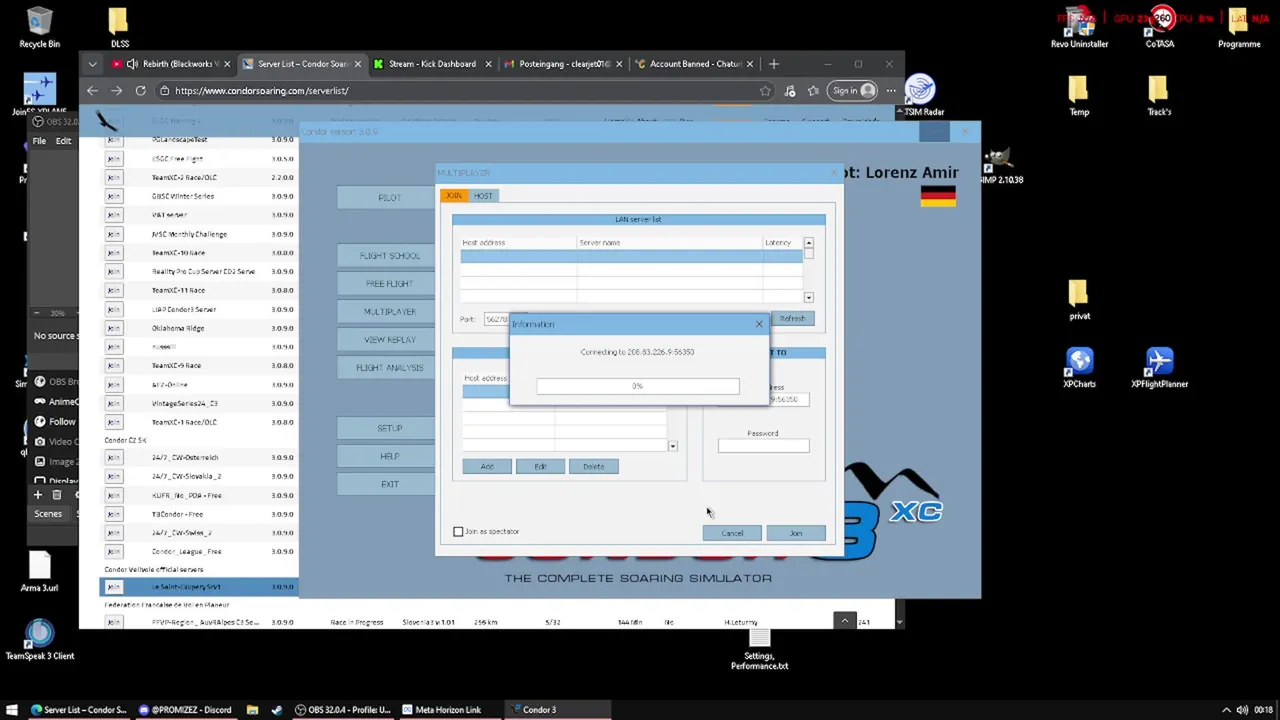1280x720 pixels.
Task: Close the Information connecting dialog
Action: coord(759,324)
